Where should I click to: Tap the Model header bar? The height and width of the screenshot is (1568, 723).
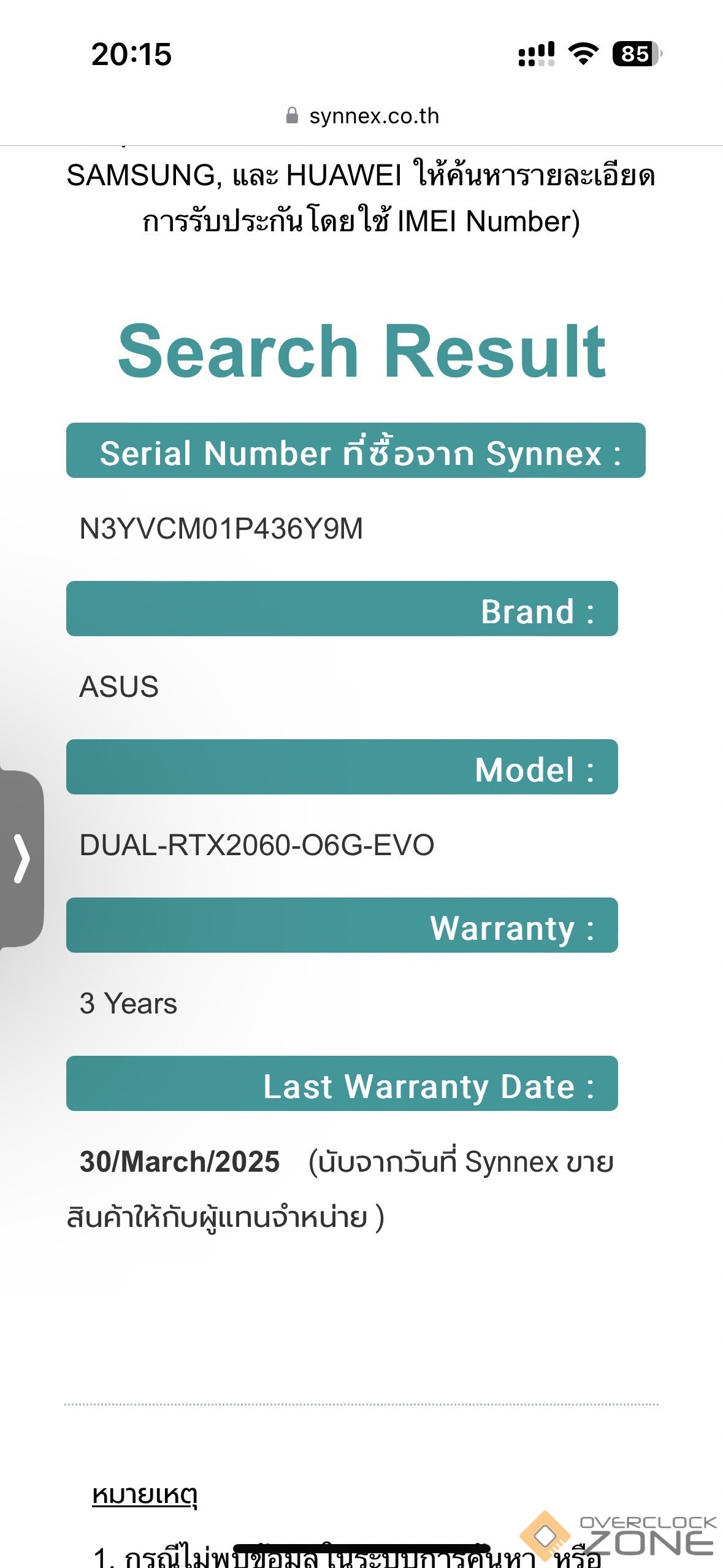342,767
